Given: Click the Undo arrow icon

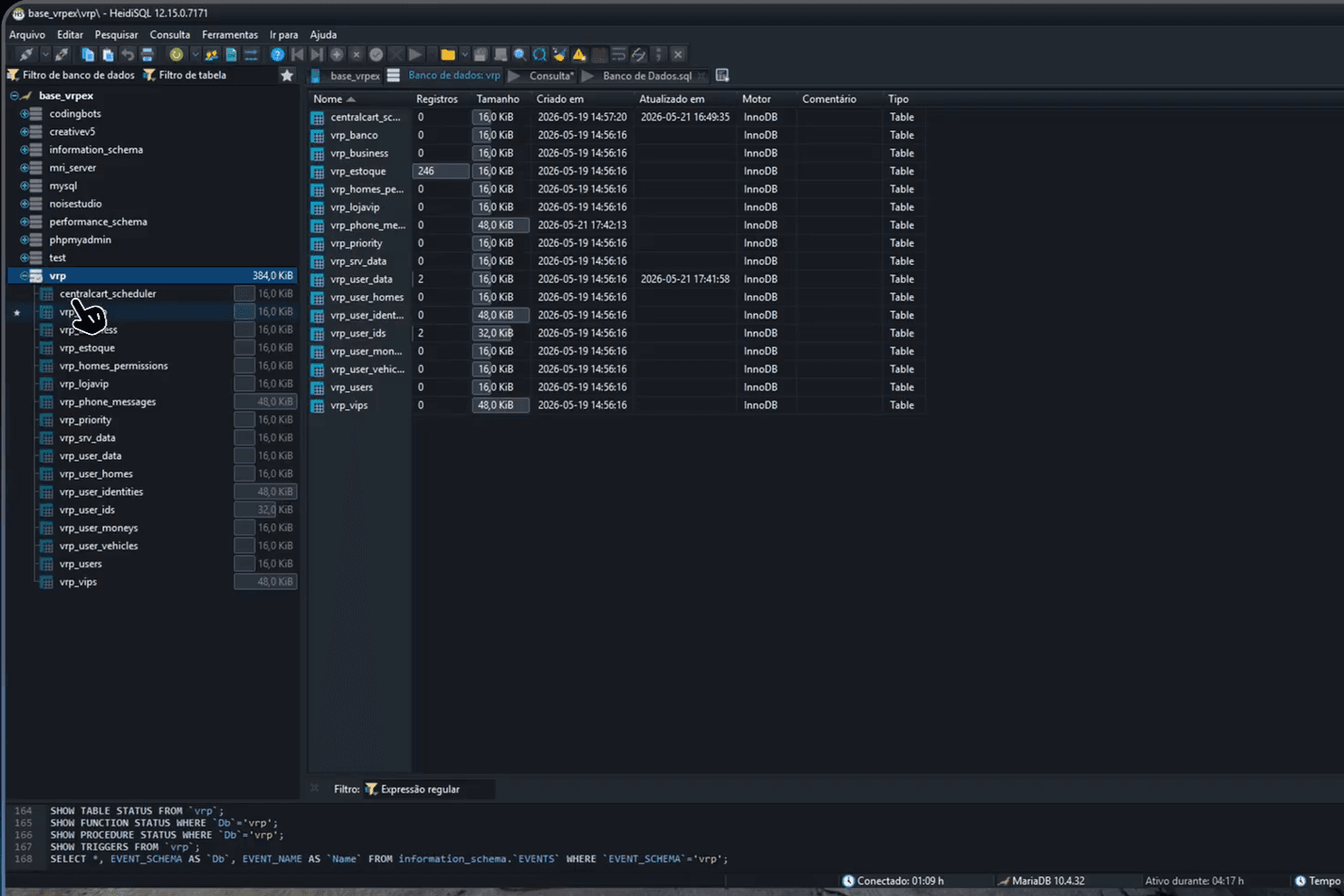Looking at the screenshot, I should [x=128, y=54].
